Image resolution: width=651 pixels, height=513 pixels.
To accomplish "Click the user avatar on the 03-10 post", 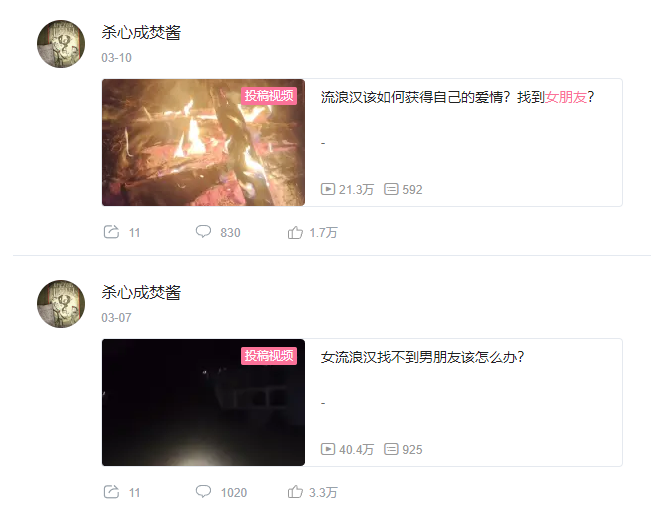I will [61, 44].
